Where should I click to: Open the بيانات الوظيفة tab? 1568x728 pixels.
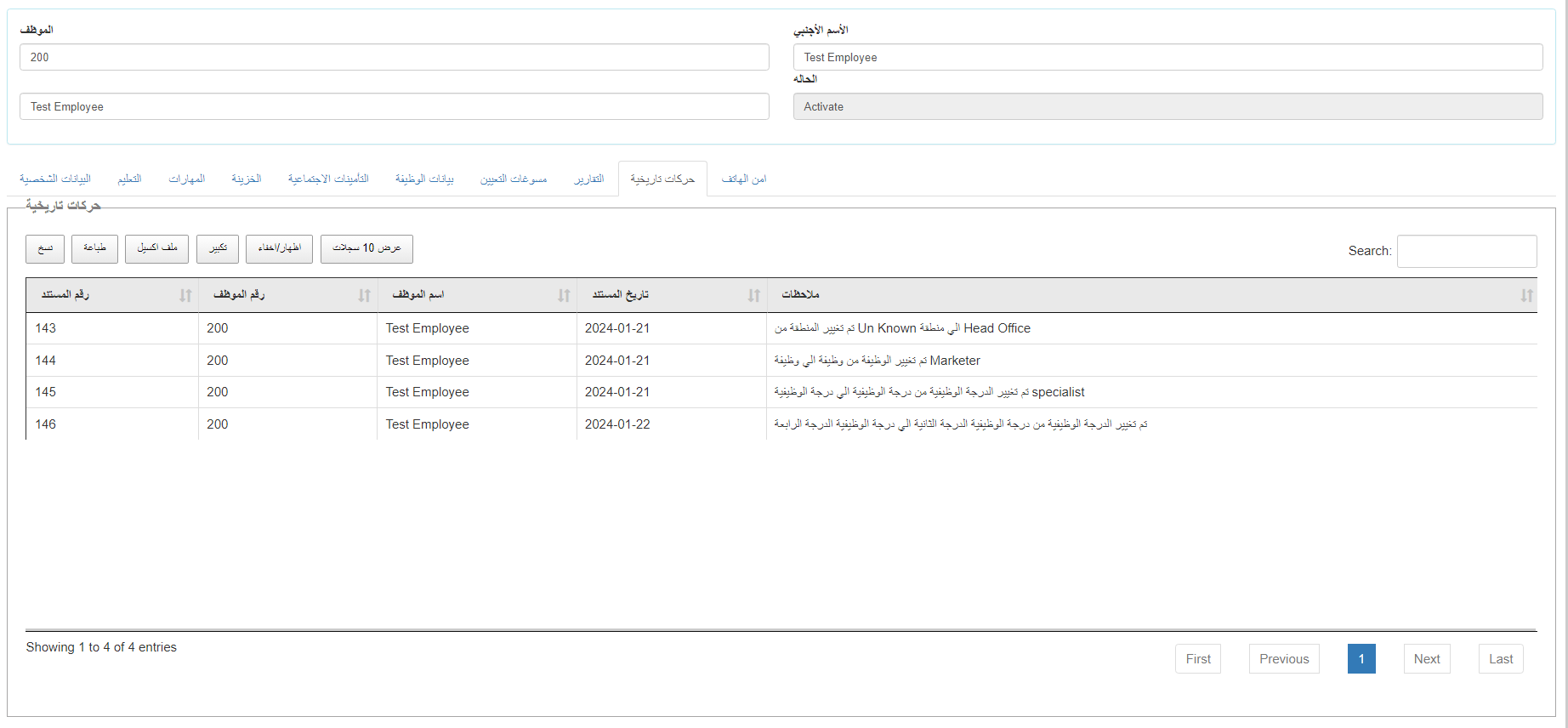424,179
